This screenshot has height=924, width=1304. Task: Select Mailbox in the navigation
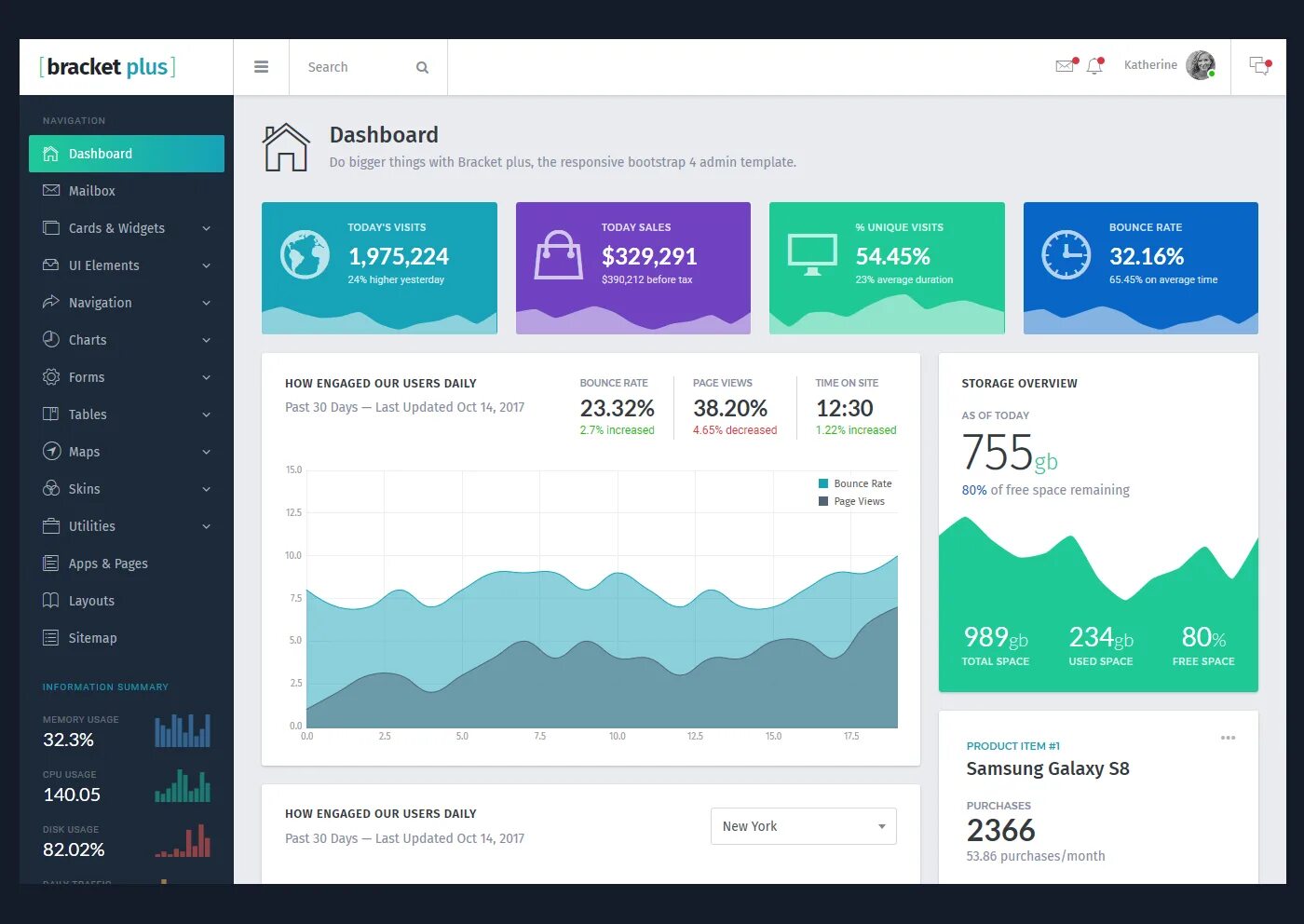pos(127,190)
